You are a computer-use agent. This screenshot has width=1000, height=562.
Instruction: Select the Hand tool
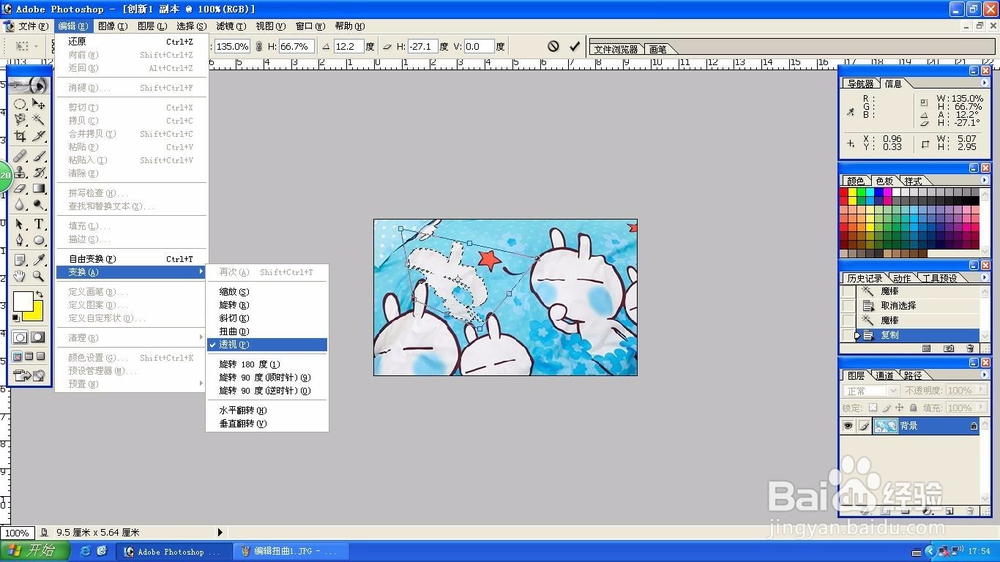pyautogui.click(x=20, y=276)
